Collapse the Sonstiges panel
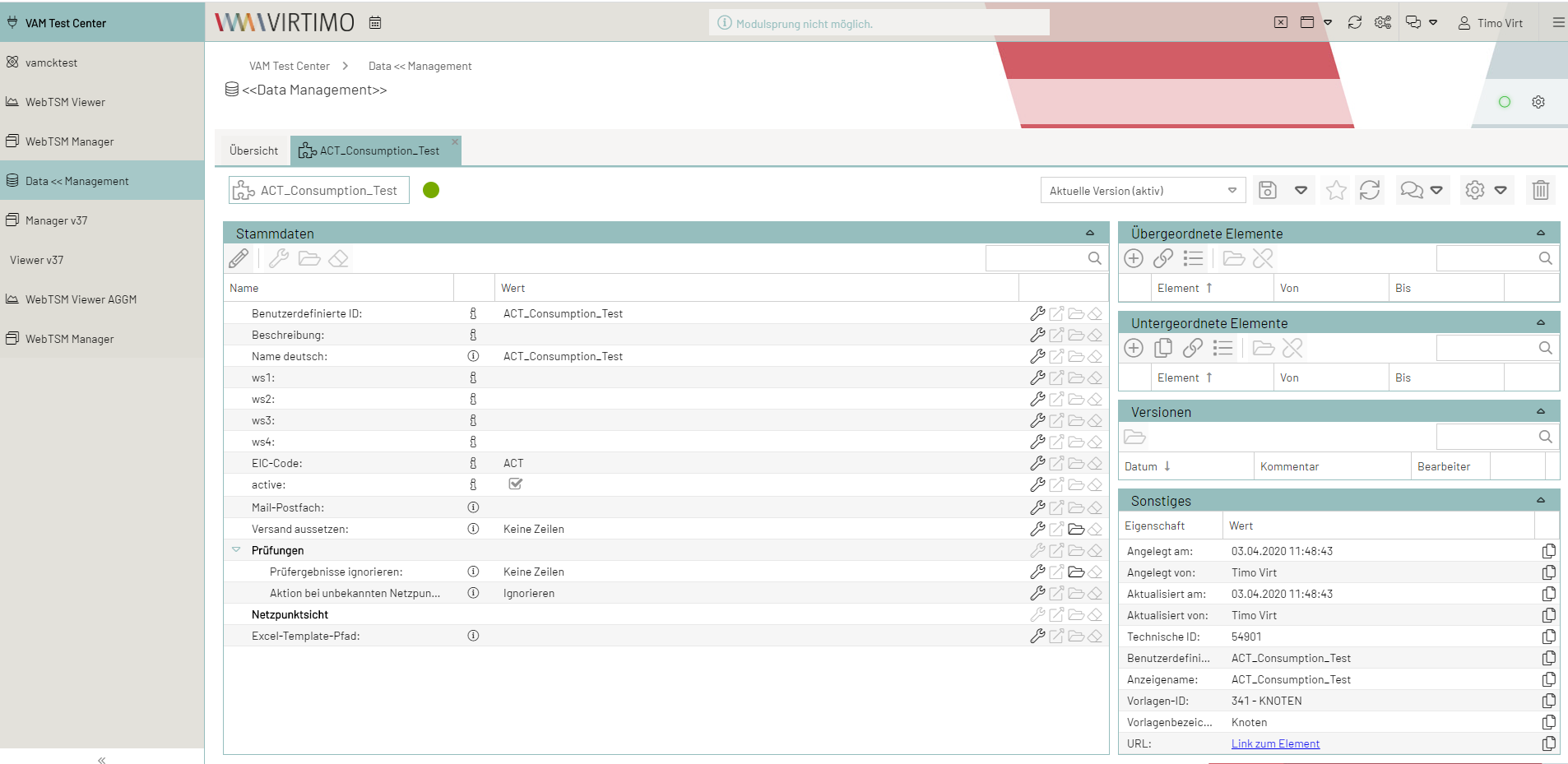The height and width of the screenshot is (764, 1568). 1541,500
